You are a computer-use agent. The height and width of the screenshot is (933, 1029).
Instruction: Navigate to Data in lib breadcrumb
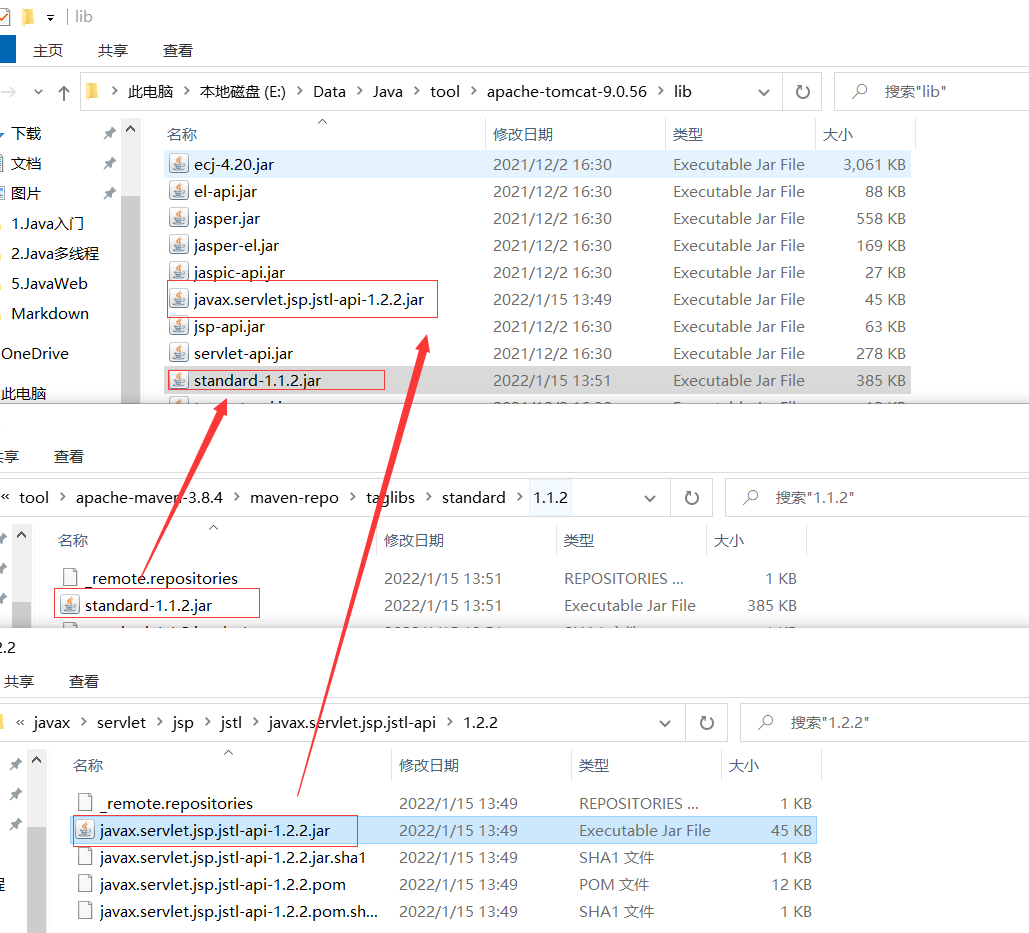(329, 92)
